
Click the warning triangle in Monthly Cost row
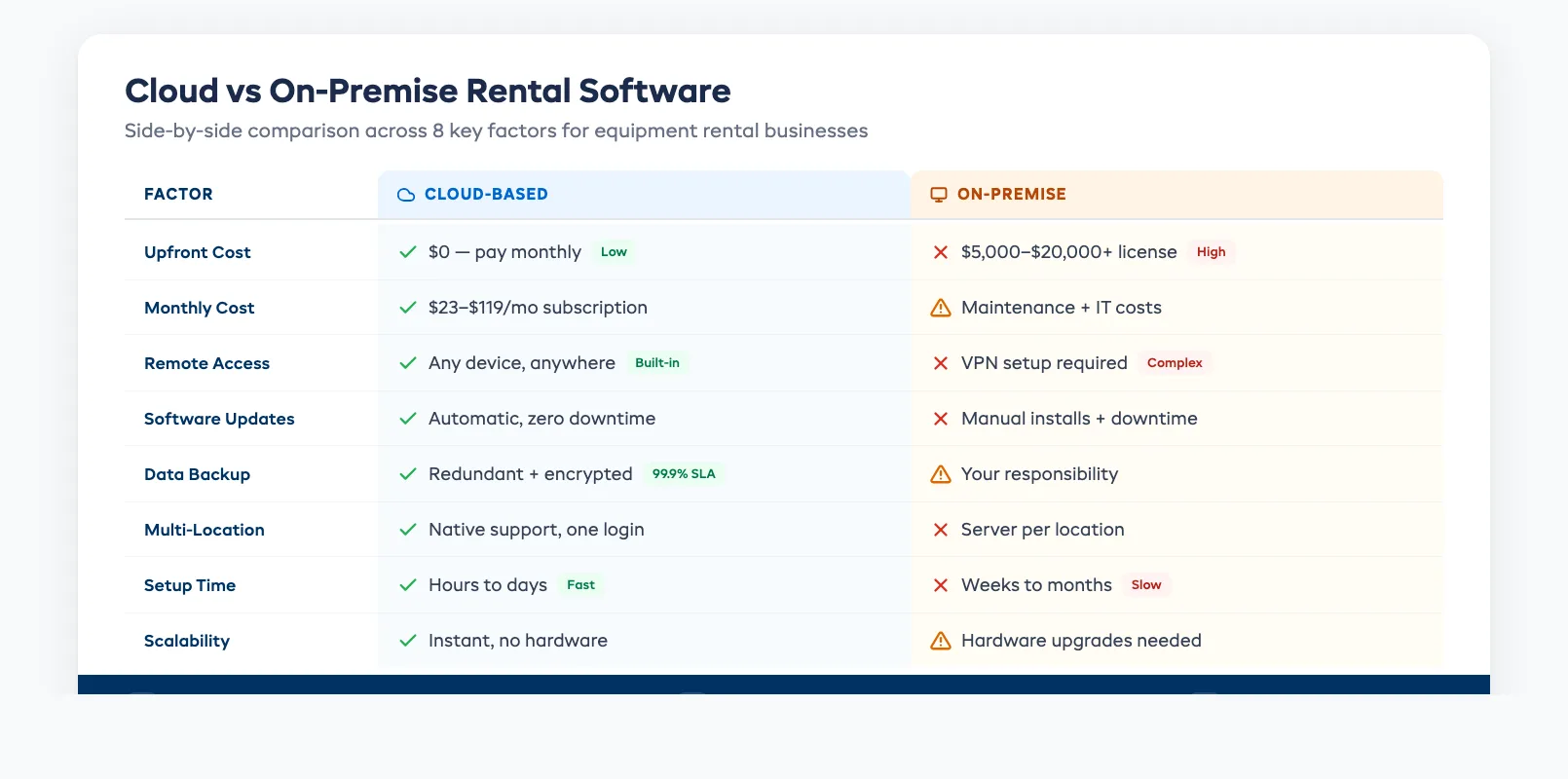click(x=941, y=308)
